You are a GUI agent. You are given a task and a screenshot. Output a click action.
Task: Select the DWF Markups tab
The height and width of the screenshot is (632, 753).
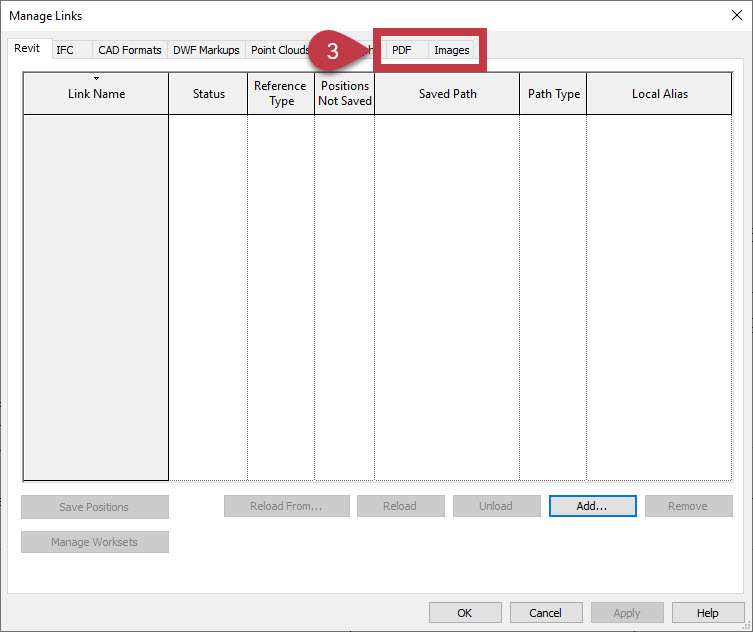206,50
